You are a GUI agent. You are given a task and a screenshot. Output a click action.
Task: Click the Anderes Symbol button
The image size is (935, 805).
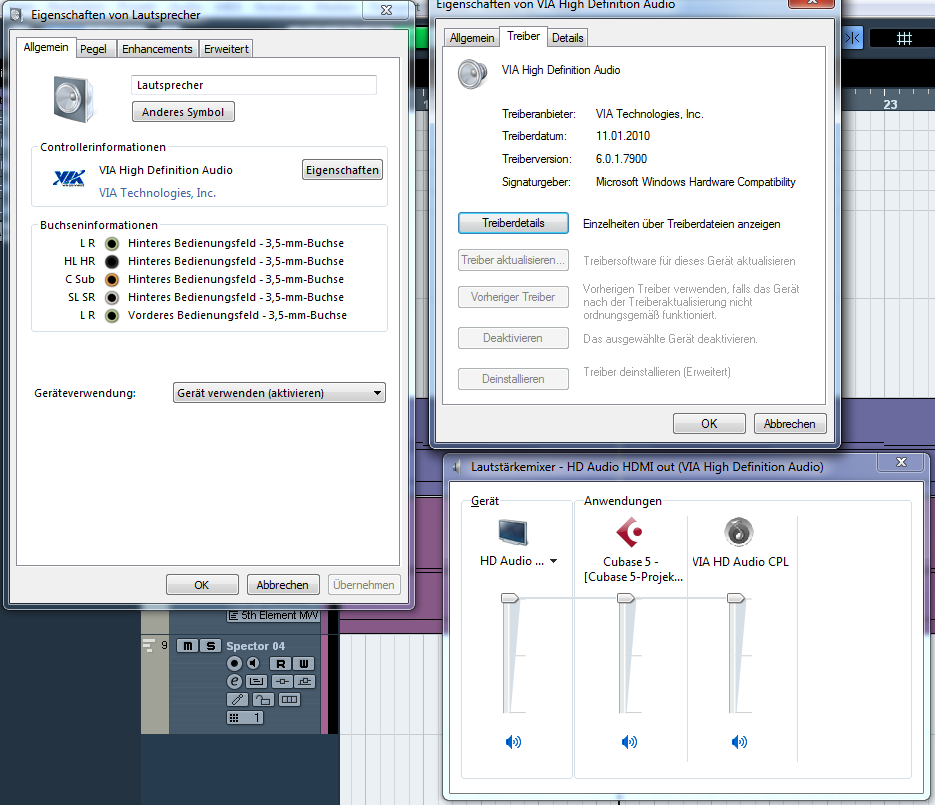point(183,112)
